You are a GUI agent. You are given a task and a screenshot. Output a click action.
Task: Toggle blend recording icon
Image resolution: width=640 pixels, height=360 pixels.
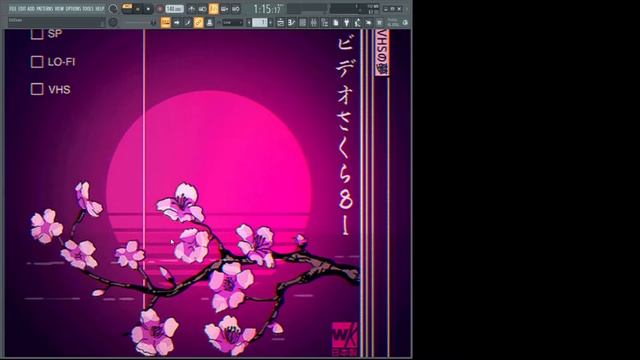pyautogui.click(x=224, y=9)
